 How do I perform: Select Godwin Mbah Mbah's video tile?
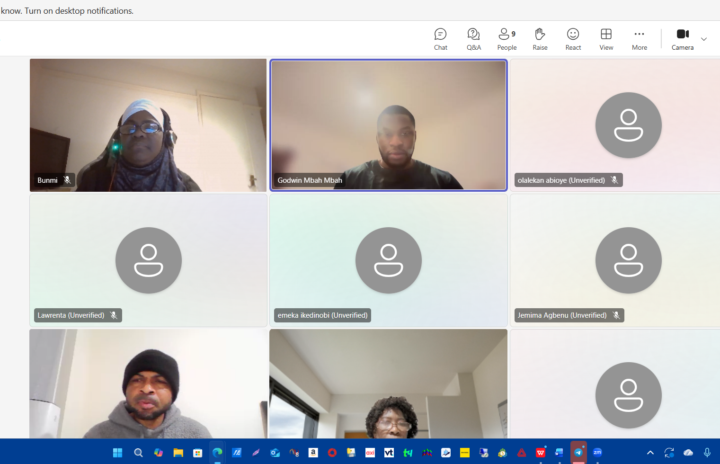pyautogui.click(x=388, y=125)
